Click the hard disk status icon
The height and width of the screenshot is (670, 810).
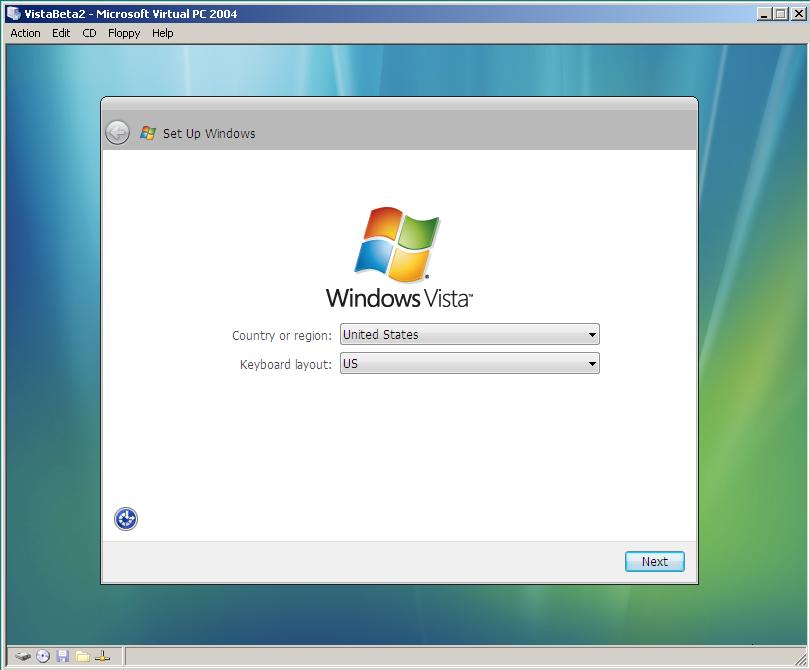(23, 657)
